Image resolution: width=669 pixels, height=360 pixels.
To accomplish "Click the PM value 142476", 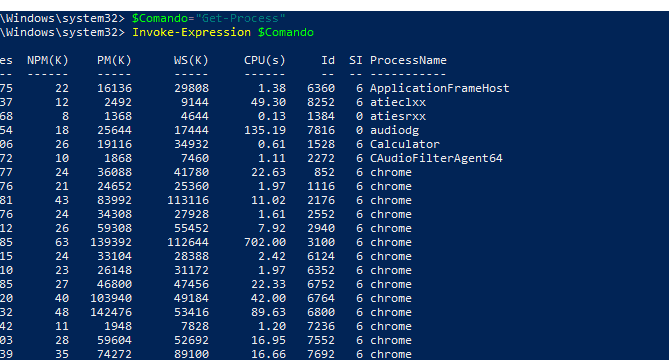I will pos(111,312).
